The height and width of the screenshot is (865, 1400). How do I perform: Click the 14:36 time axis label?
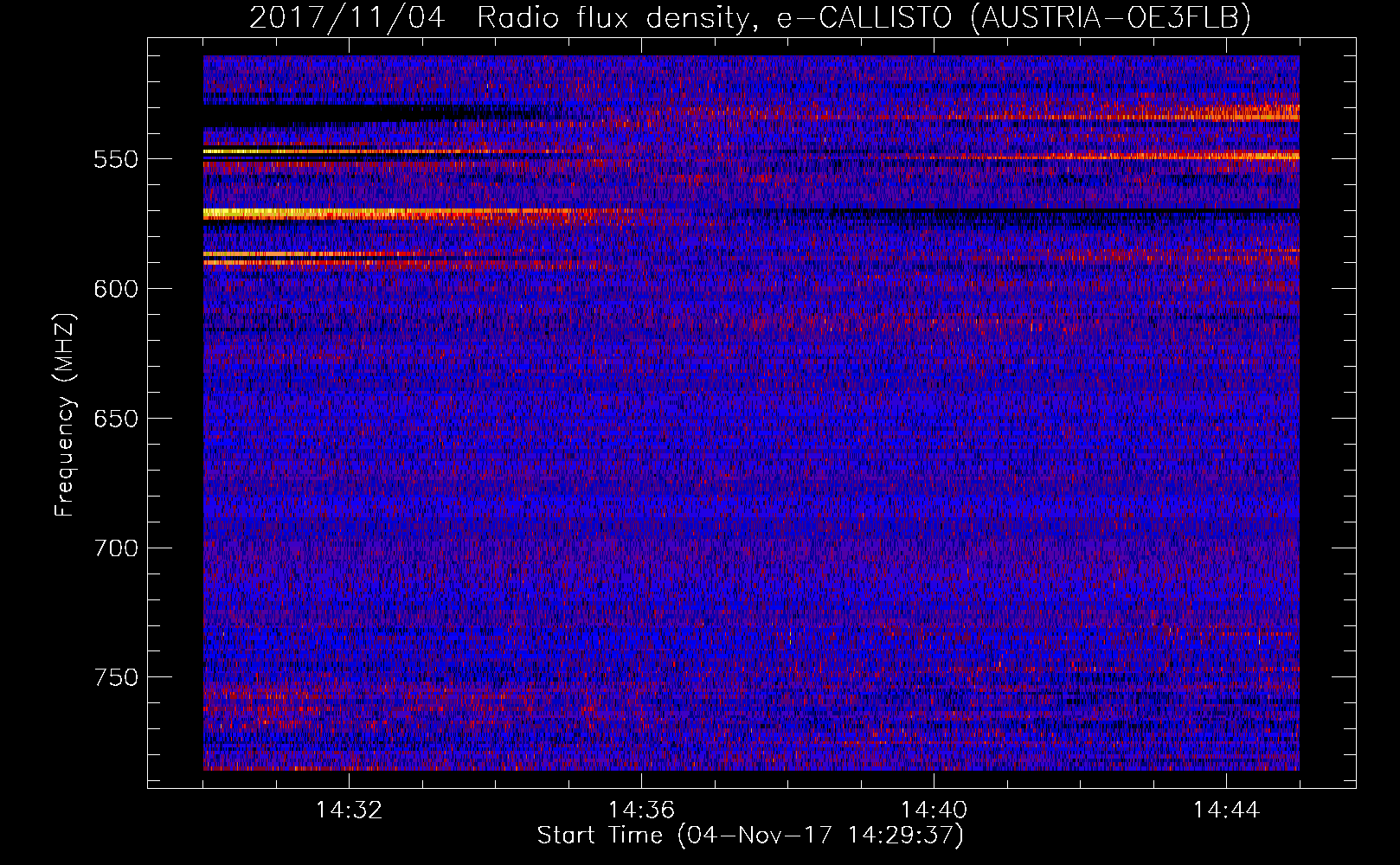tap(641, 811)
